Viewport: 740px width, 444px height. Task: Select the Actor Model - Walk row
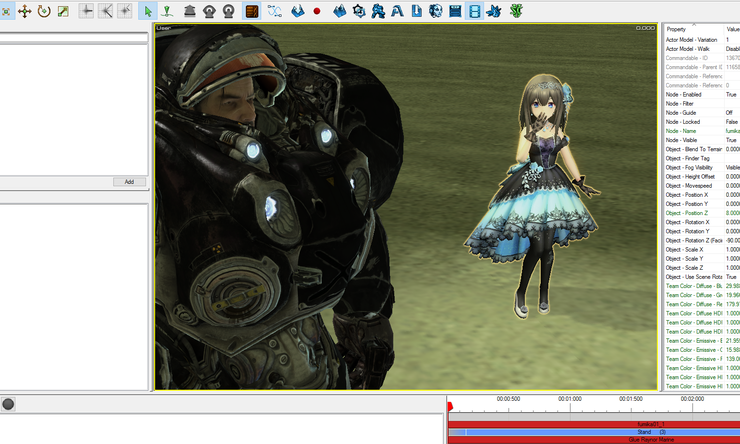click(x=702, y=49)
